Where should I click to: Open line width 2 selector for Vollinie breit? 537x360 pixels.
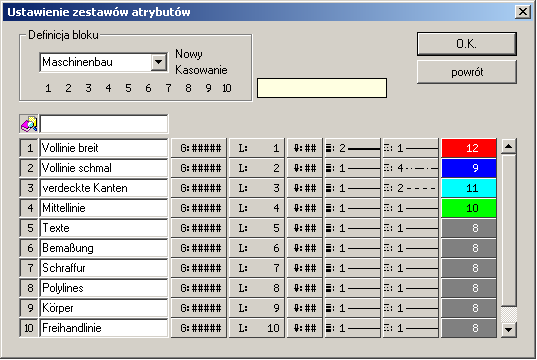[x=353, y=148]
